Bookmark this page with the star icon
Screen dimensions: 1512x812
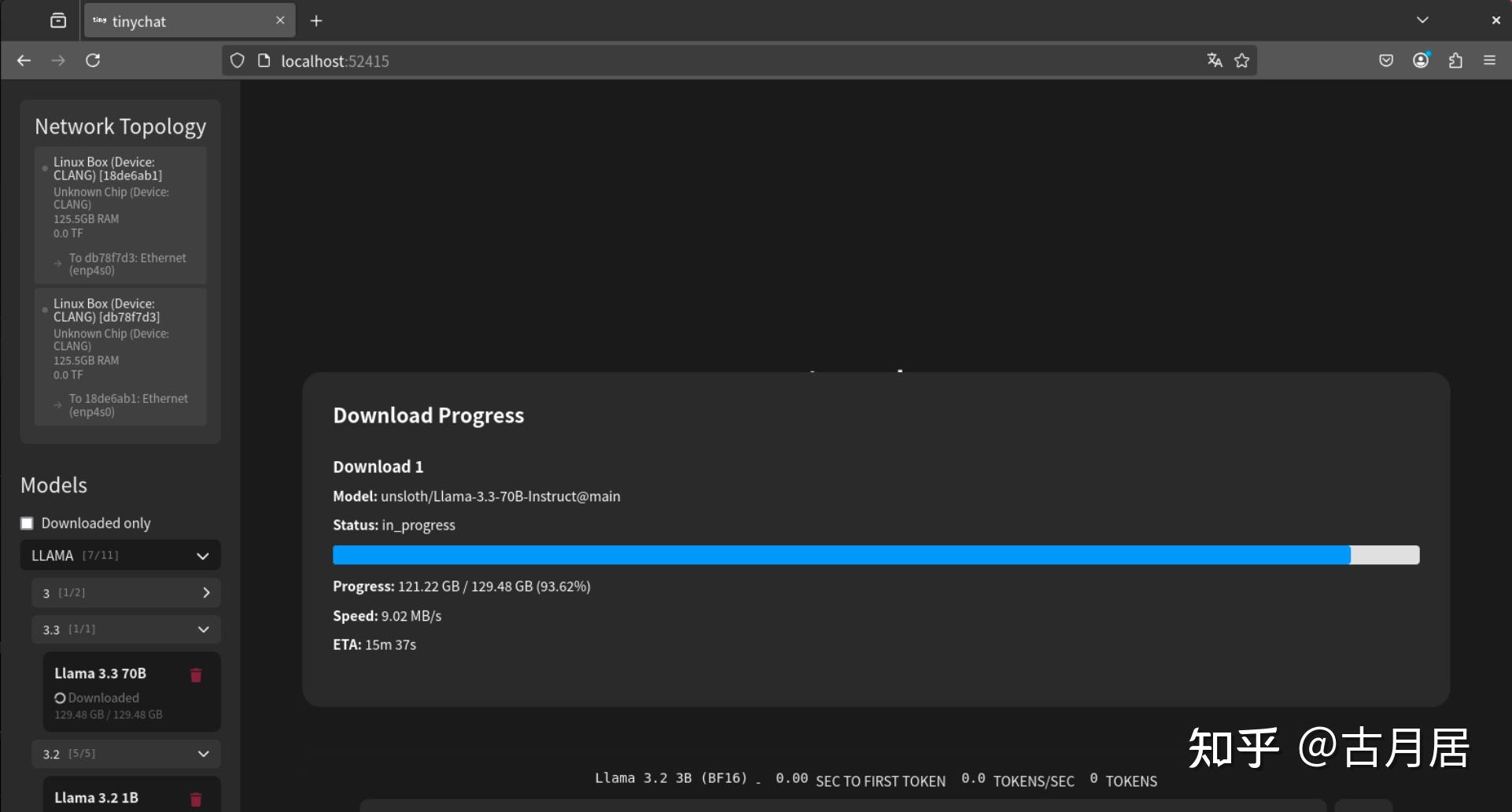point(1241,61)
